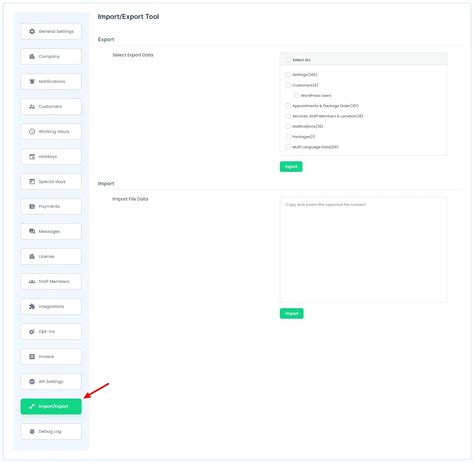Enable the Packages export checkbox
474x462 pixels.
pos(288,137)
